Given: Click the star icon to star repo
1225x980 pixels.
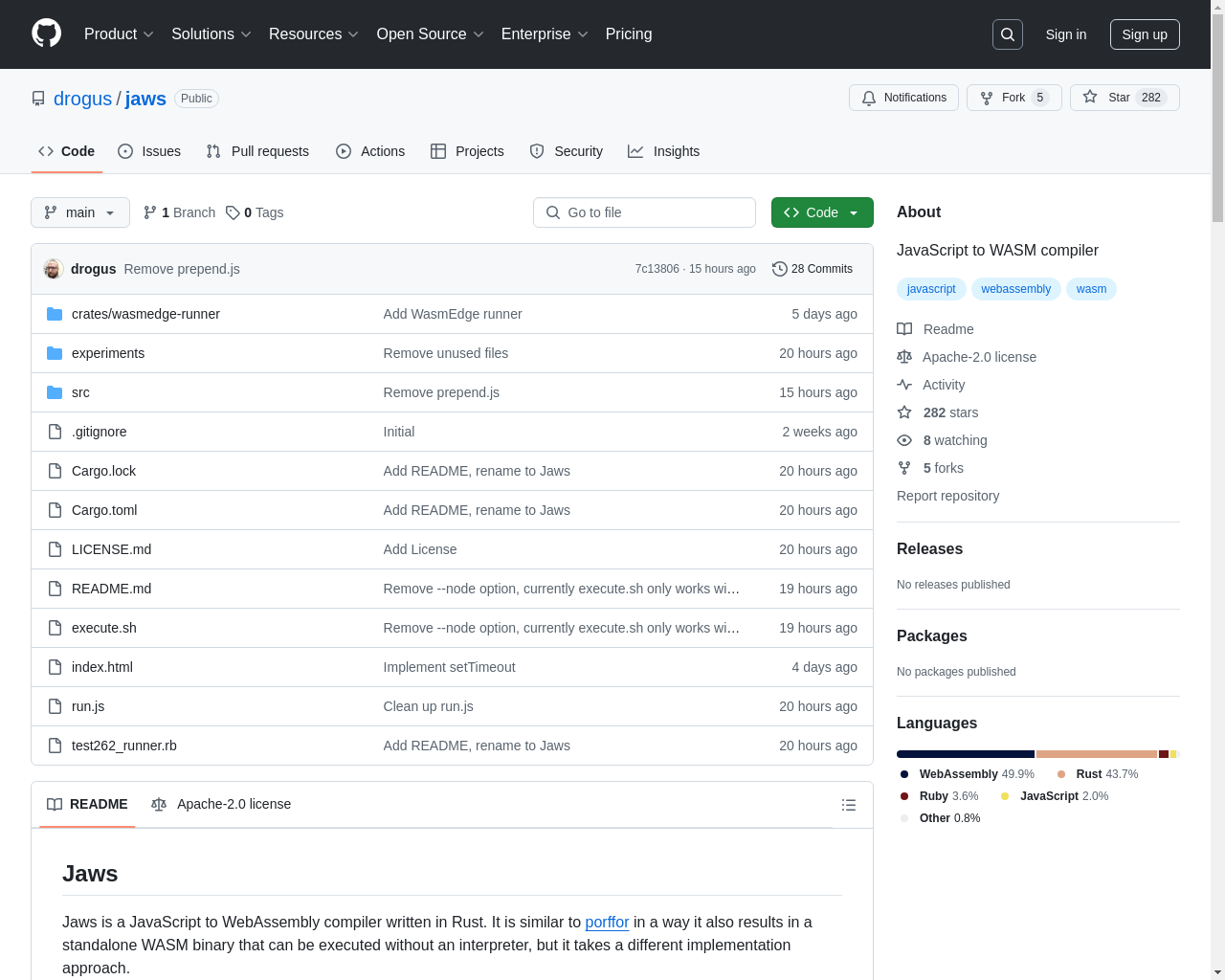Looking at the screenshot, I should coord(1090,97).
